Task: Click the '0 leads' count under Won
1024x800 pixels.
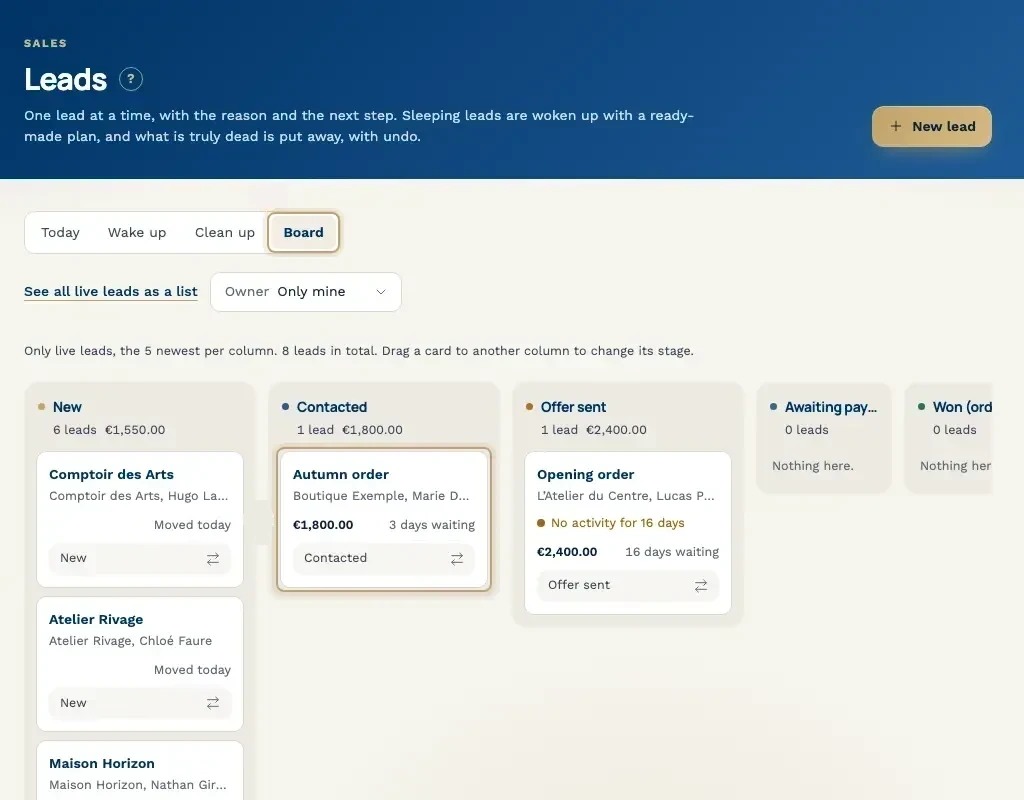Action: [x=954, y=430]
